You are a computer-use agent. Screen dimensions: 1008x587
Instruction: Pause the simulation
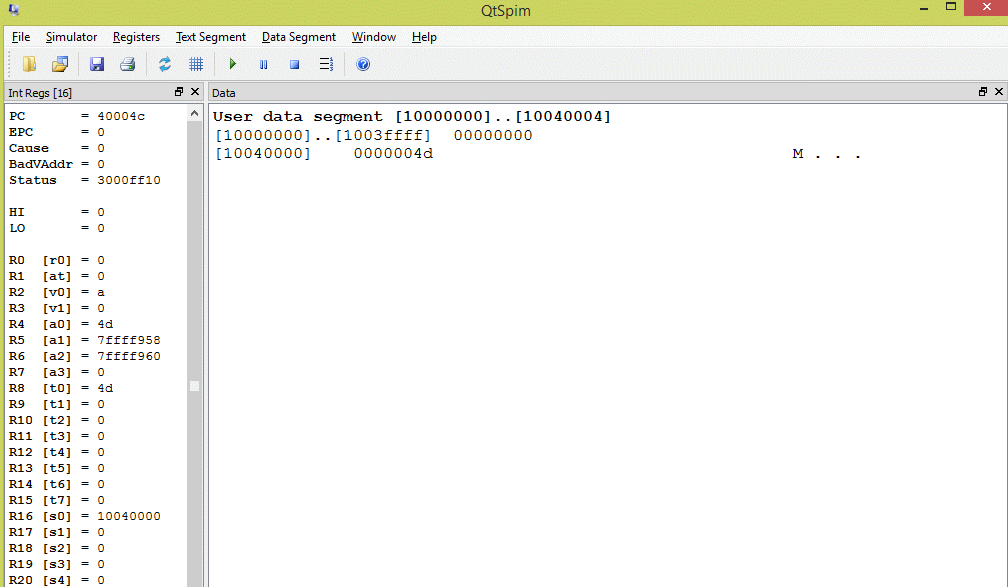[x=264, y=64]
